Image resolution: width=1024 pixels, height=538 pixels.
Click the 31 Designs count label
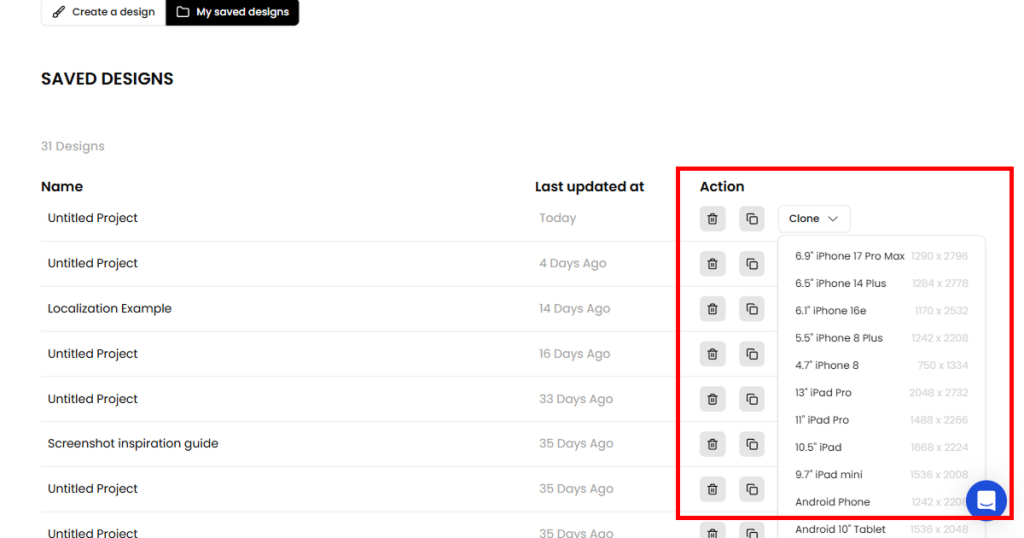(x=72, y=146)
